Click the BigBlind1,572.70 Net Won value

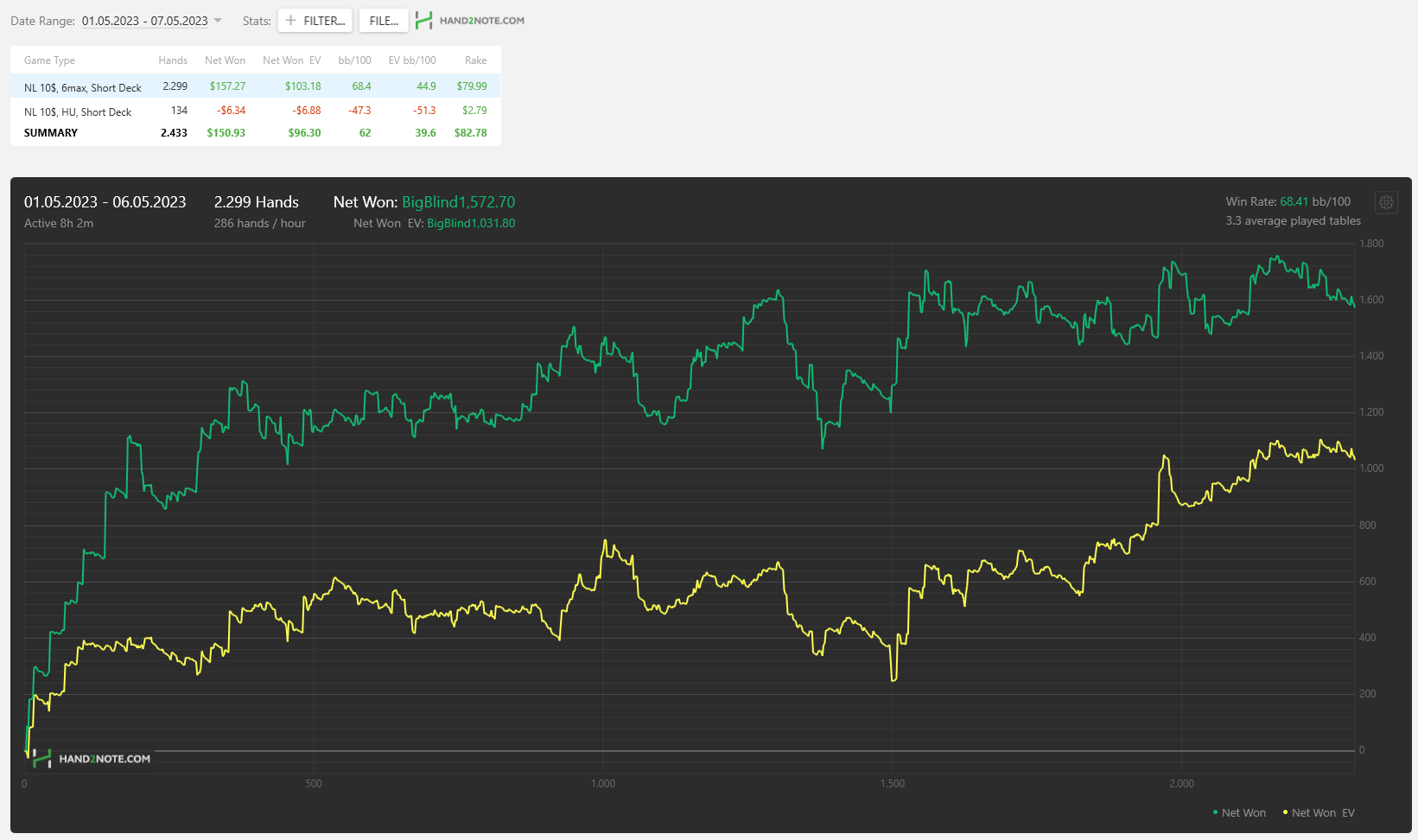pos(459,202)
